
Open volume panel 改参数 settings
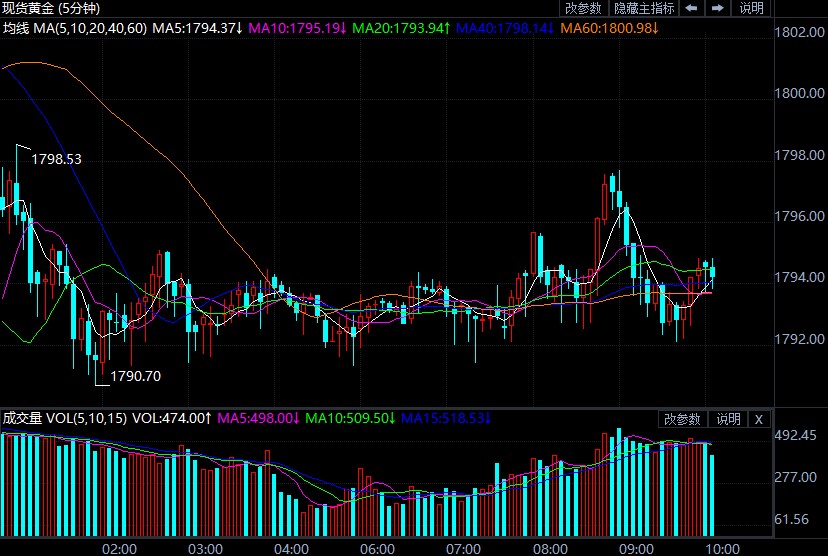coord(682,419)
